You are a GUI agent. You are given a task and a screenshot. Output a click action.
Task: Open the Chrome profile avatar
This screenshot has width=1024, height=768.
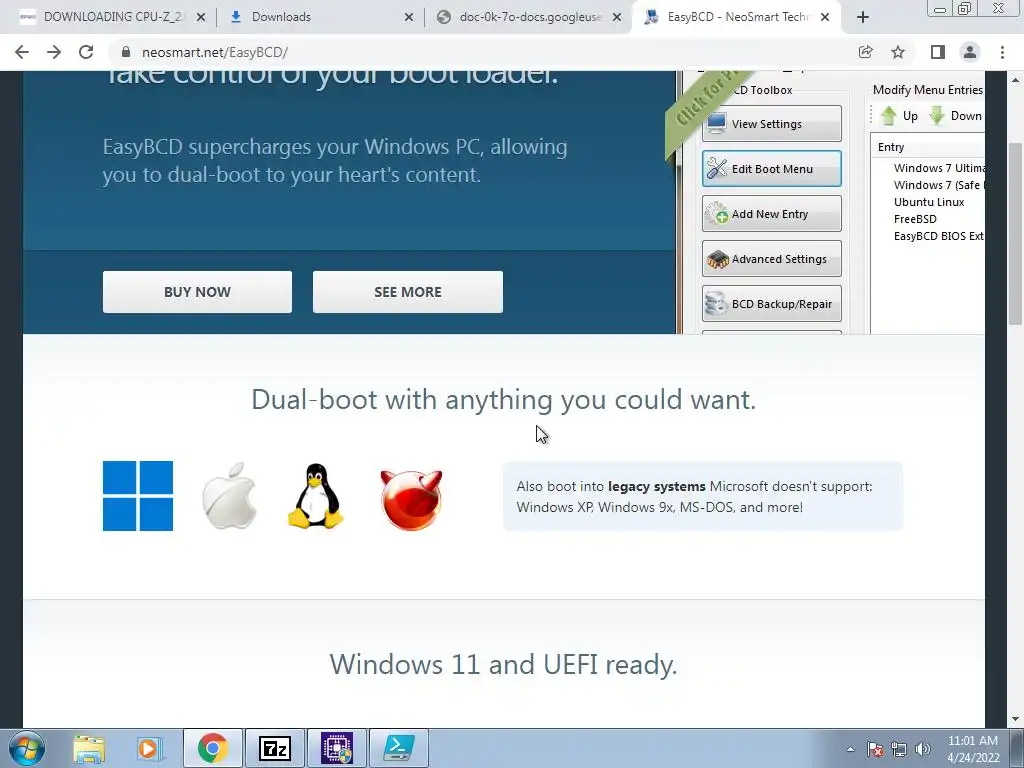(970, 52)
